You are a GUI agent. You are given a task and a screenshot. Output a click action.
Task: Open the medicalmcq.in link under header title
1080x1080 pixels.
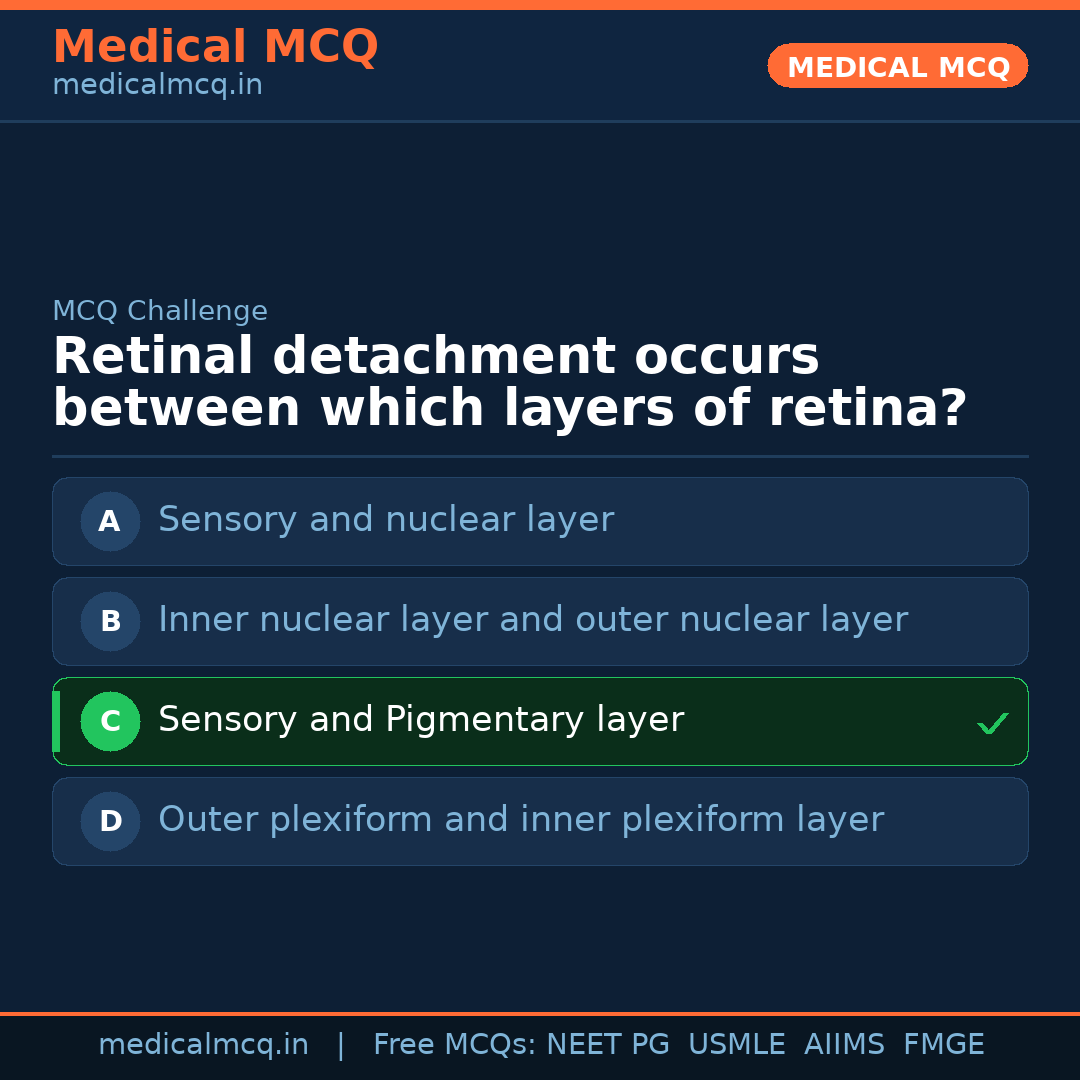[157, 86]
